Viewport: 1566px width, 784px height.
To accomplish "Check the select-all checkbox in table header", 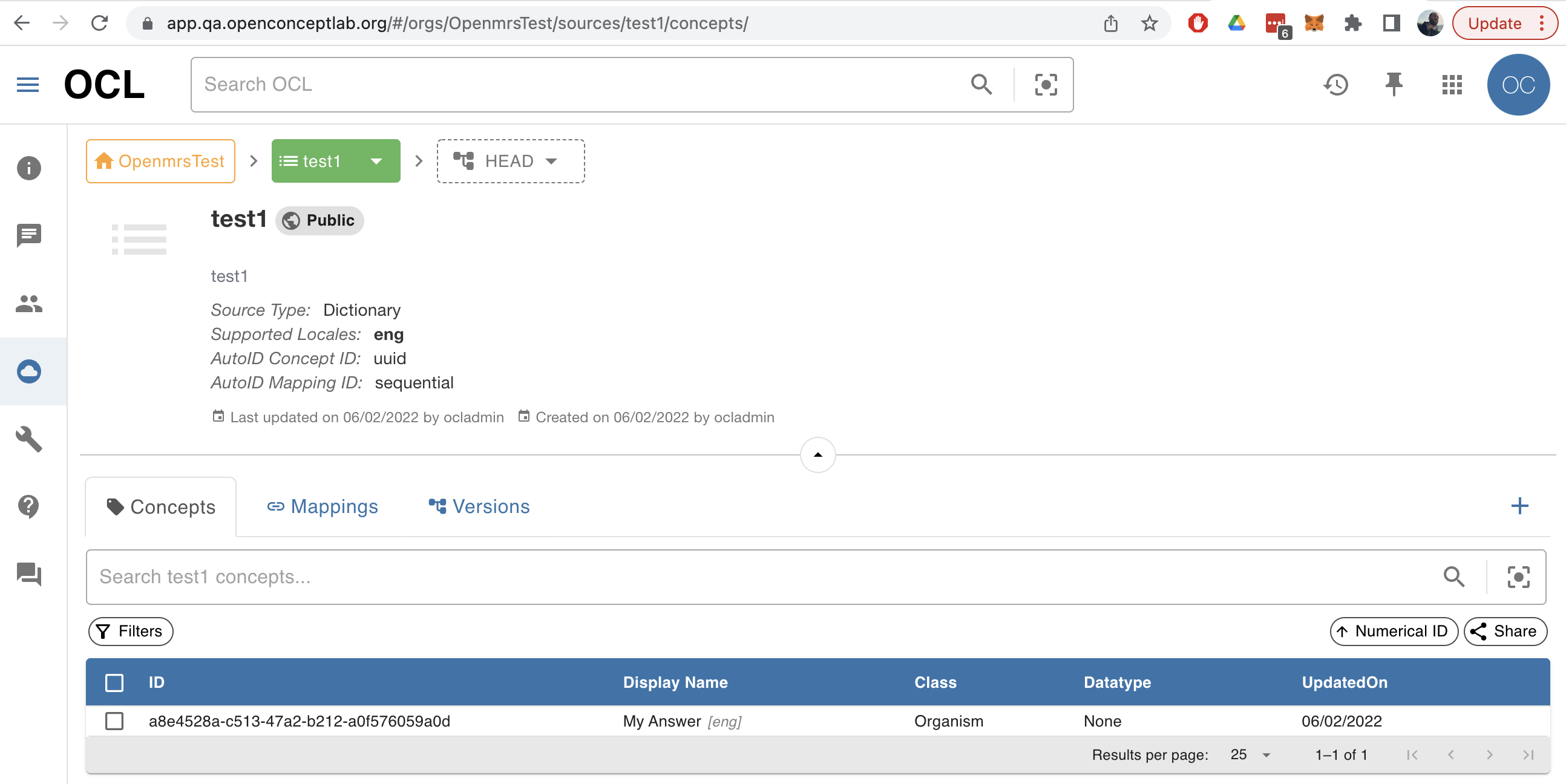I will pyautogui.click(x=114, y=682).
